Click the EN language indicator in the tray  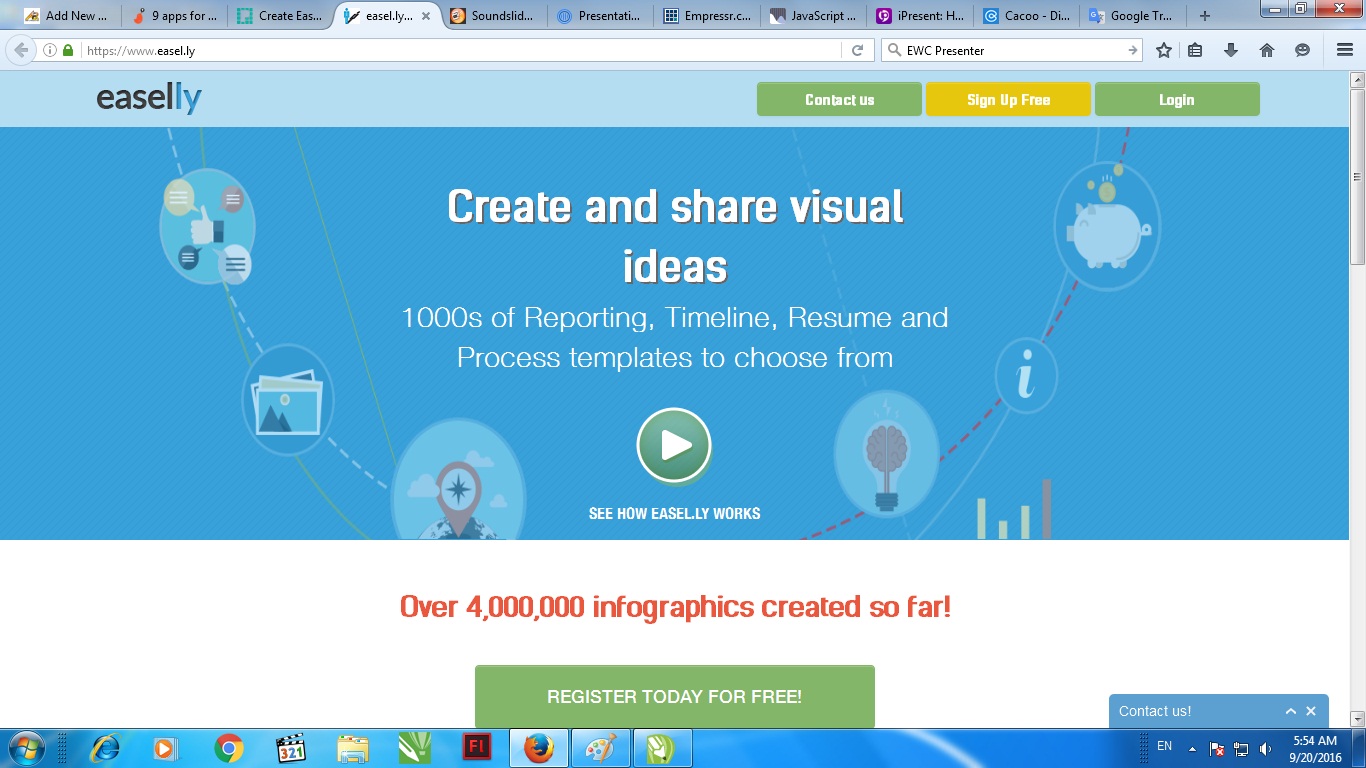[x=1164, y=746]
